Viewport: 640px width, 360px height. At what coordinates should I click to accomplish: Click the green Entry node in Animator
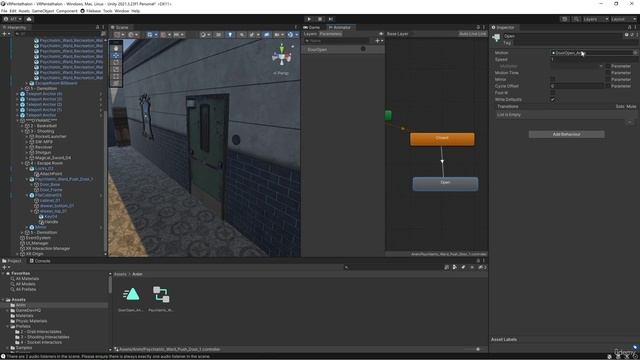click(388, 115)
